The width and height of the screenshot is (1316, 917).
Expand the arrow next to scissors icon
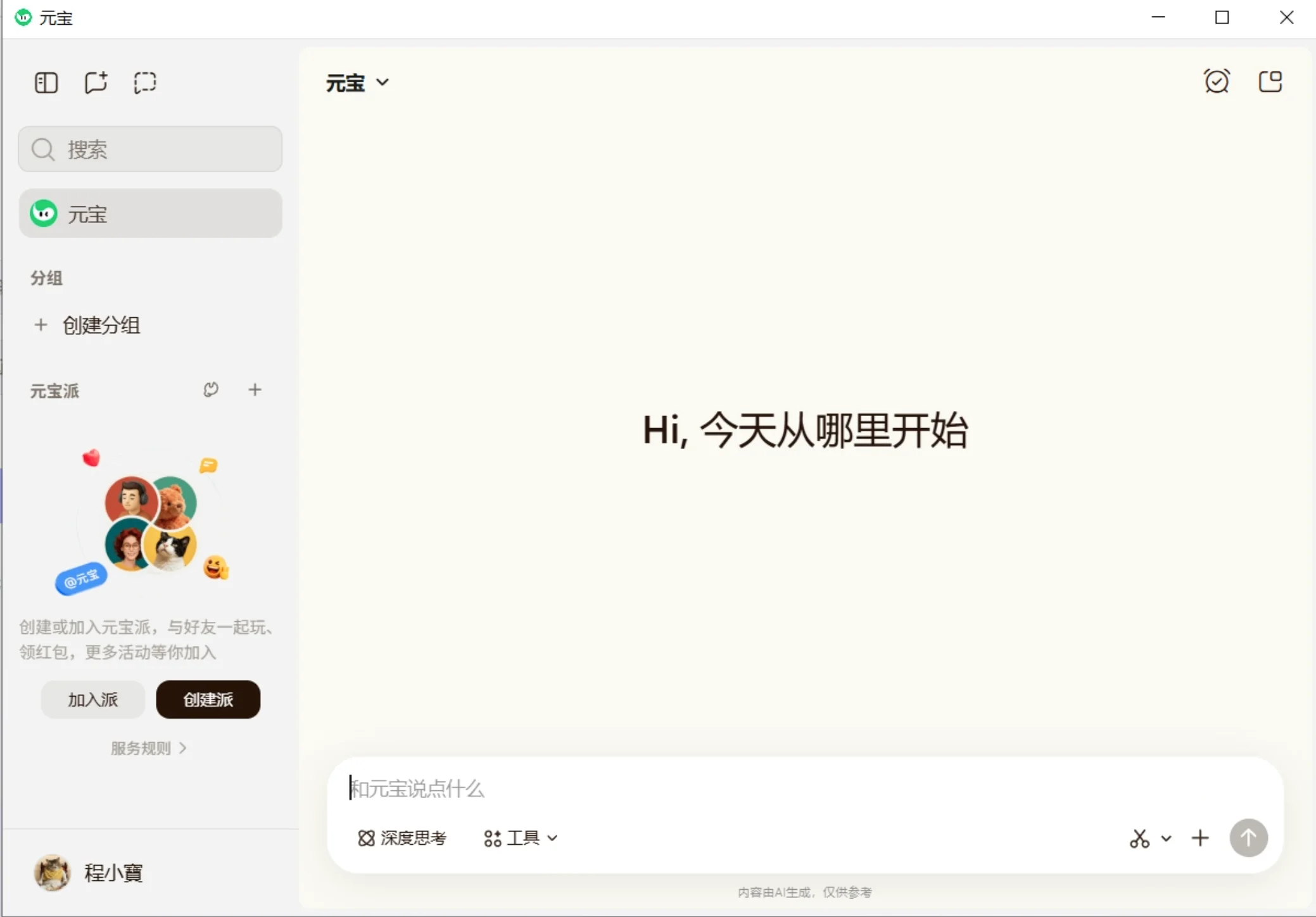[x=1166, y=838]
